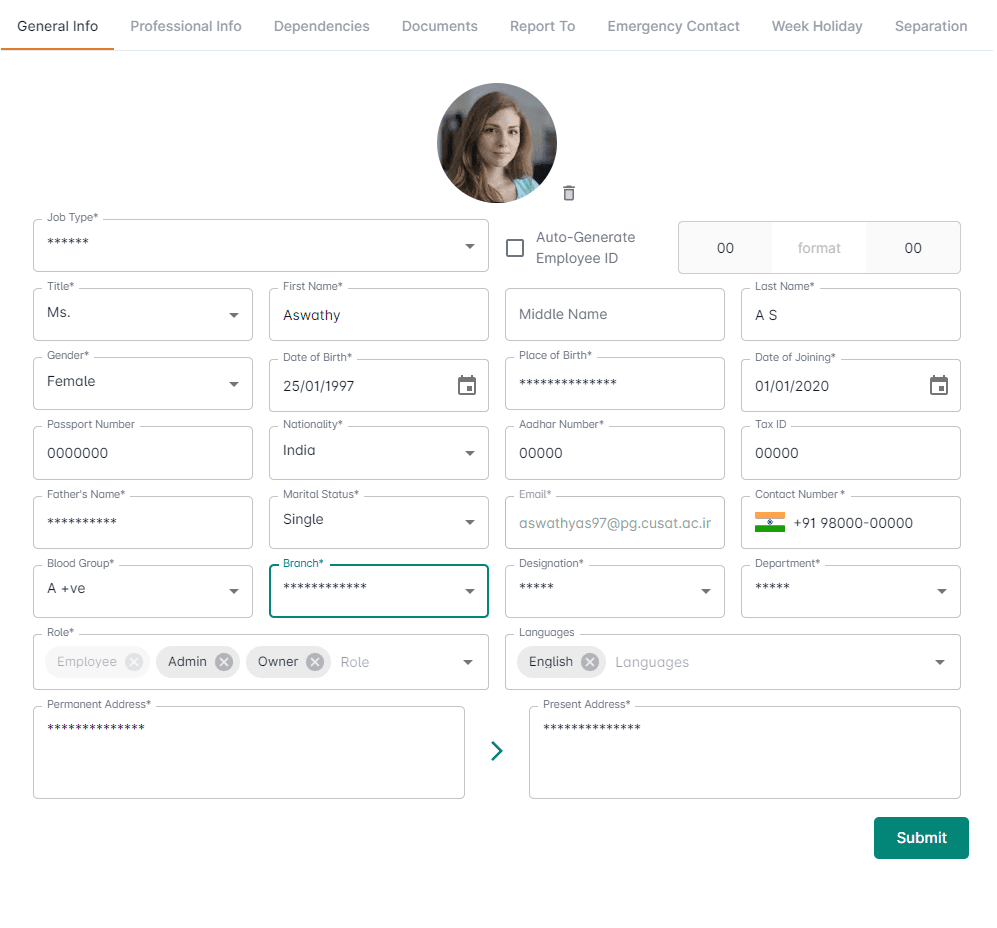The height and width of the screenshot is (928, 997).
Task: Open the Date of Birth calendar picker
Action: click(467, 386)
